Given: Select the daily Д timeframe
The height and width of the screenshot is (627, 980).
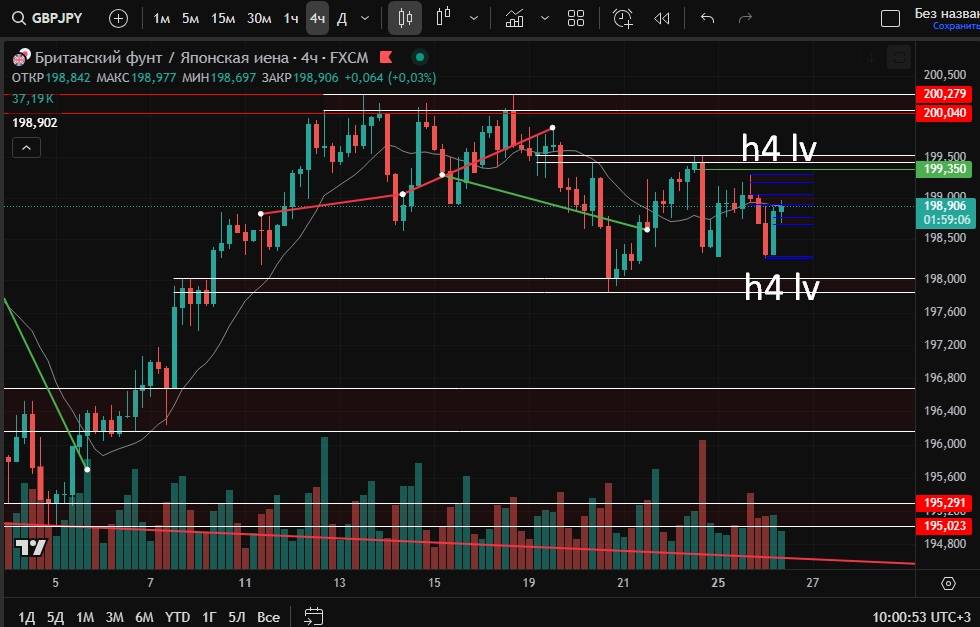Looking at the screenshot, I should [x=342, y=18].
